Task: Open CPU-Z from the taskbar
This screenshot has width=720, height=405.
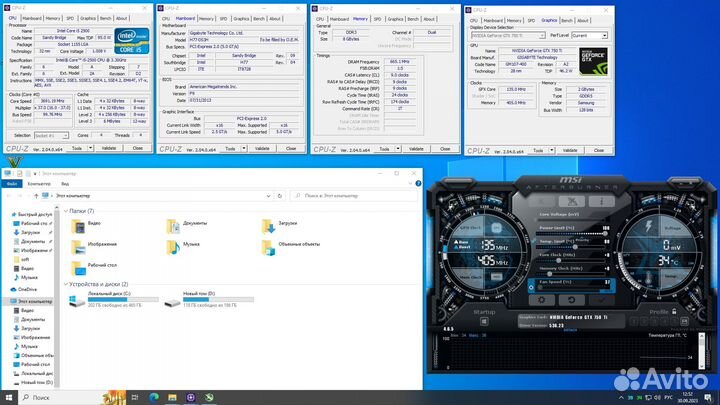Action: (191, 397)
